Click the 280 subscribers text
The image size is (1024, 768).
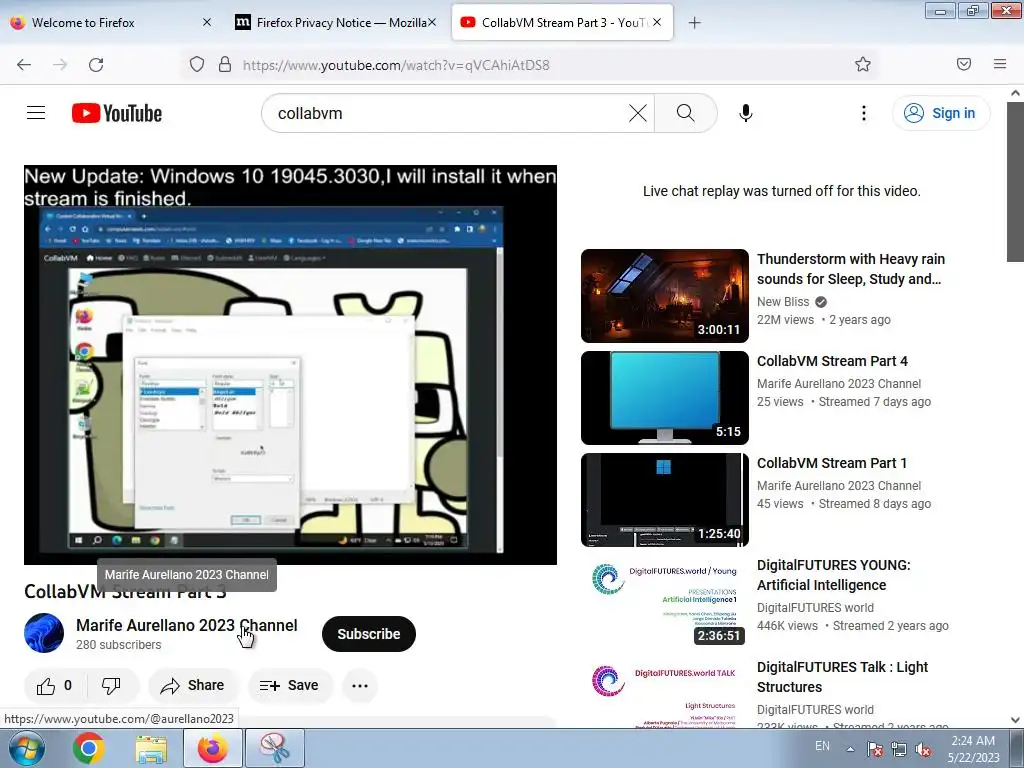[x=119, y=645]
